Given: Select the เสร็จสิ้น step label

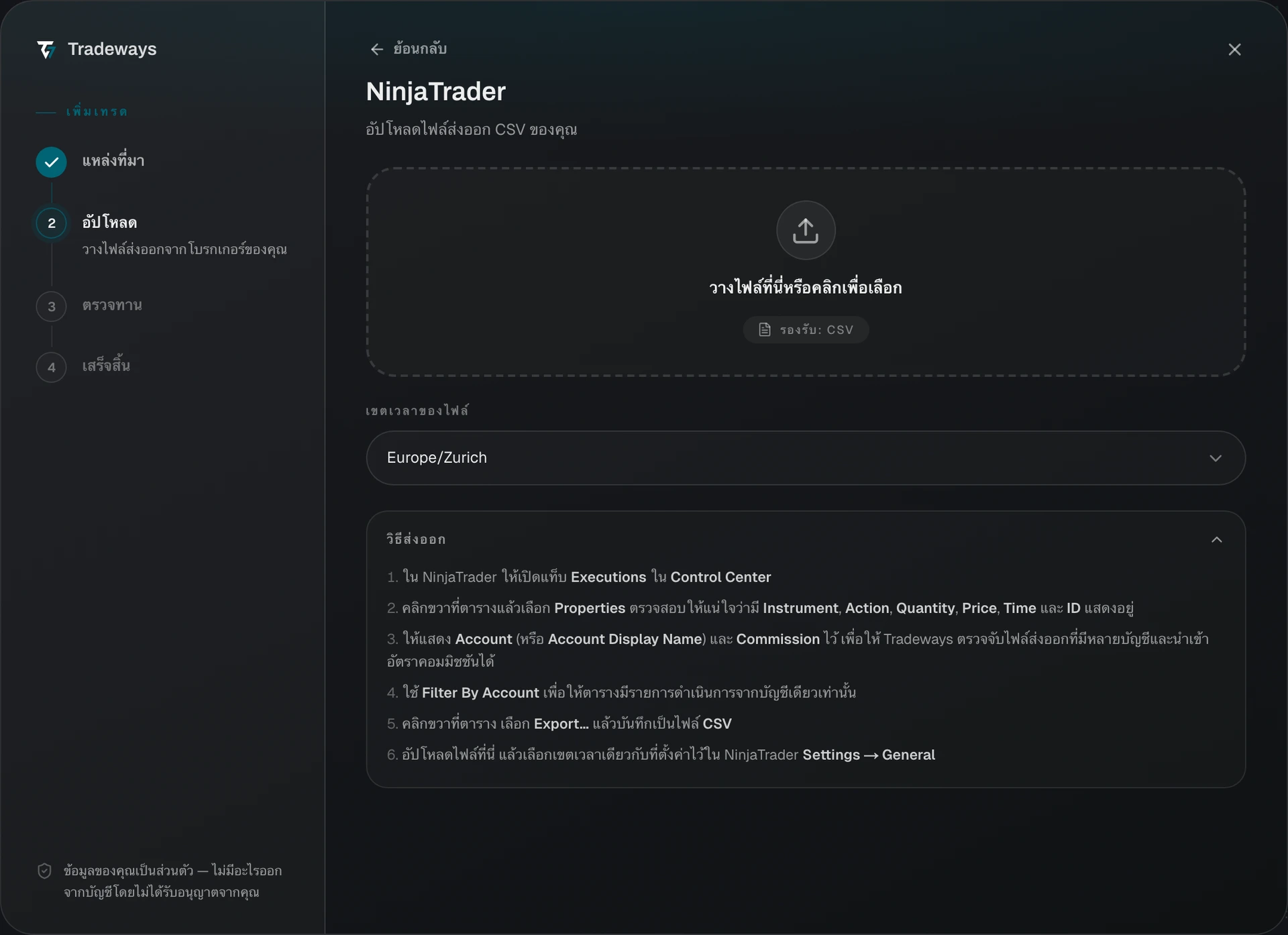Looking at the screenshot, I should (x=106, y=366).
